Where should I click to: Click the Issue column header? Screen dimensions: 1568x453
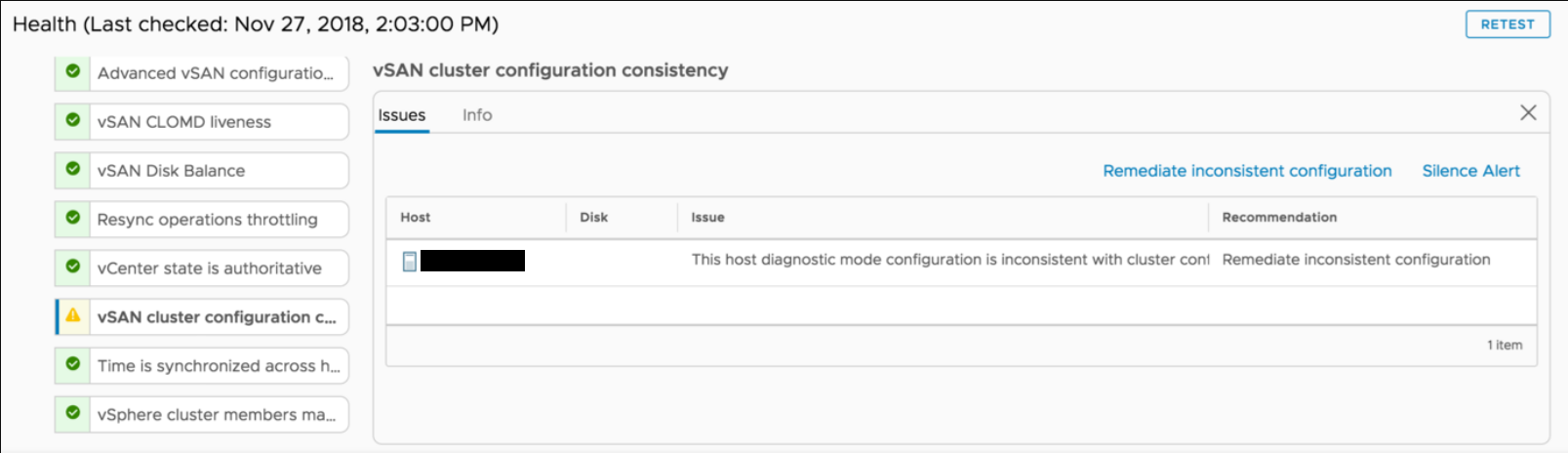(x=707, y=218)
